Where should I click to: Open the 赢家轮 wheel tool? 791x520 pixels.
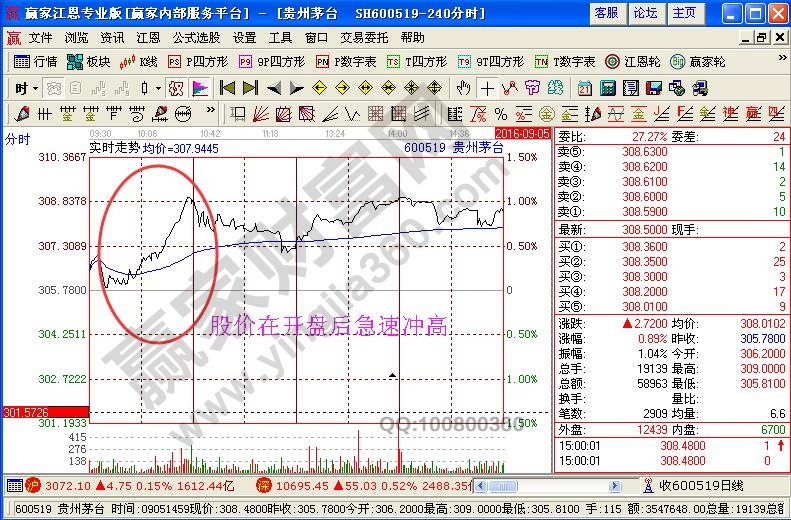coord(698,62)
